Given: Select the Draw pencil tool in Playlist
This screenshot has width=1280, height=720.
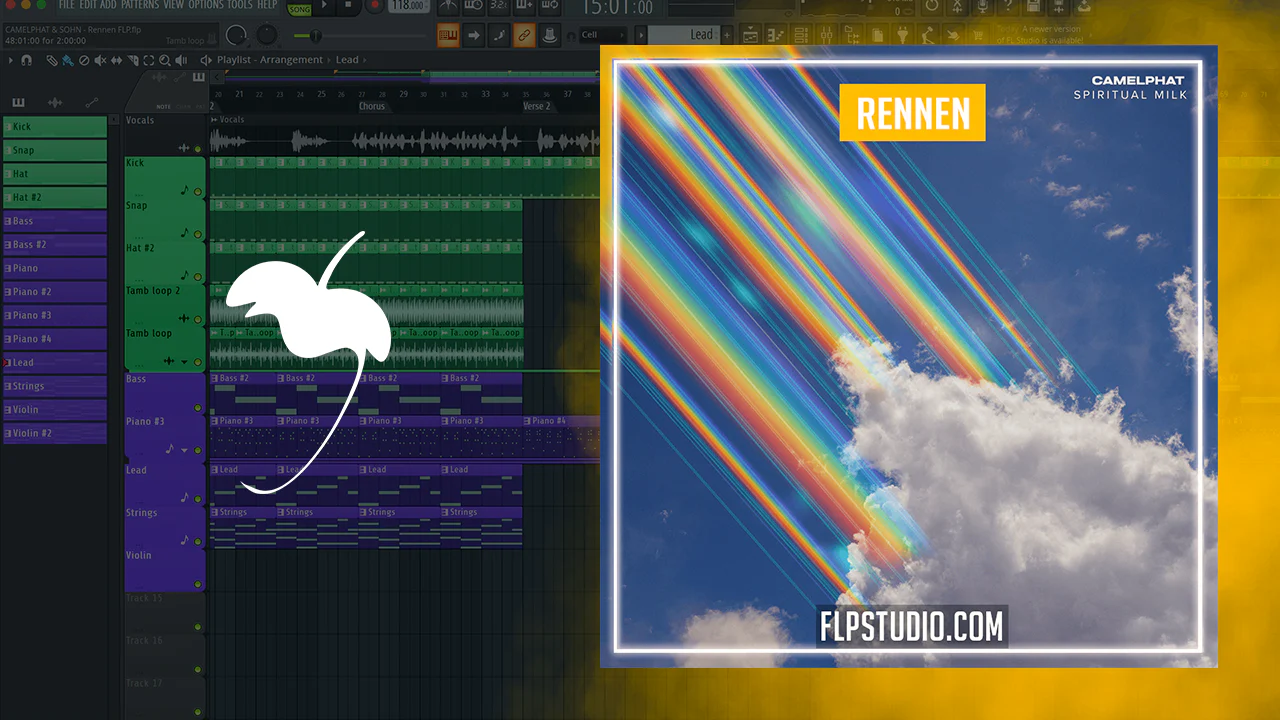Looking at the screenshot, I should click(52, 60).
